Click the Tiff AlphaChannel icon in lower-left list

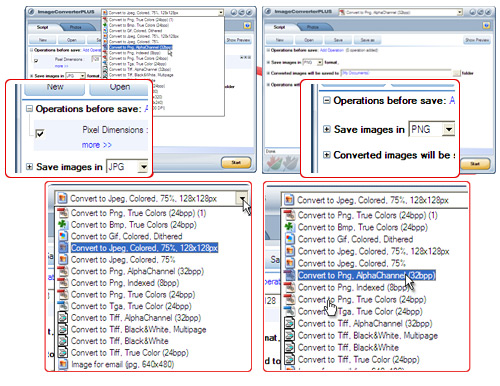pos(63,318)
